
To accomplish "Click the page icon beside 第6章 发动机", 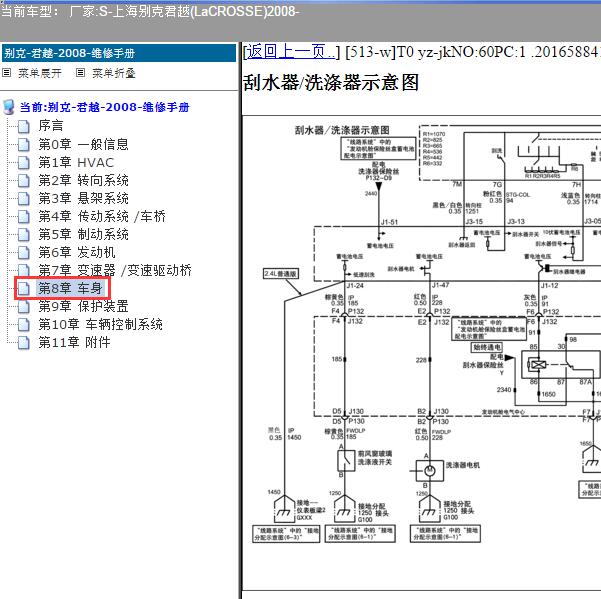I will [24, 253].
